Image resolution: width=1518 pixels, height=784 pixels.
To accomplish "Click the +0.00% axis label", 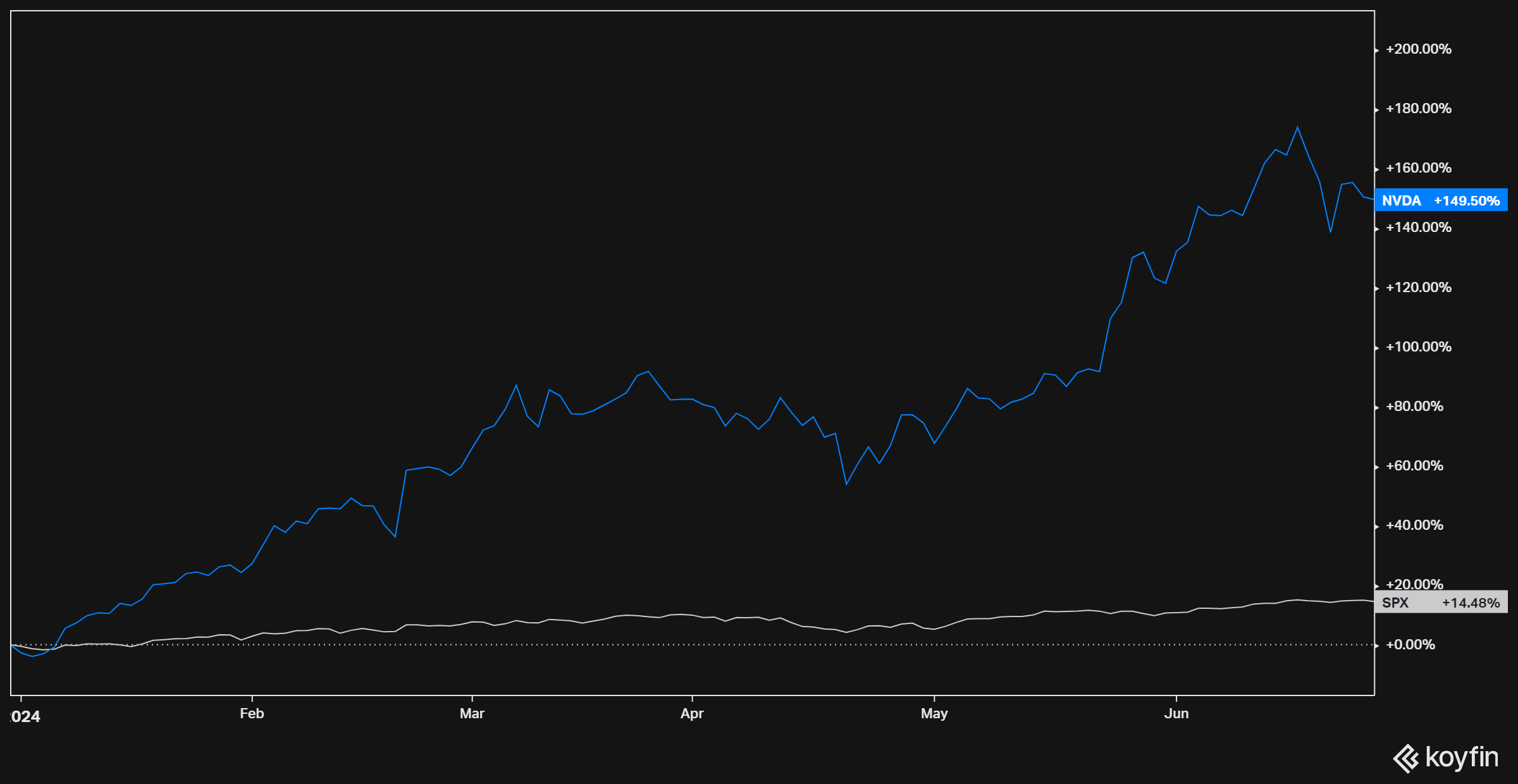I will coord(1410,645).
